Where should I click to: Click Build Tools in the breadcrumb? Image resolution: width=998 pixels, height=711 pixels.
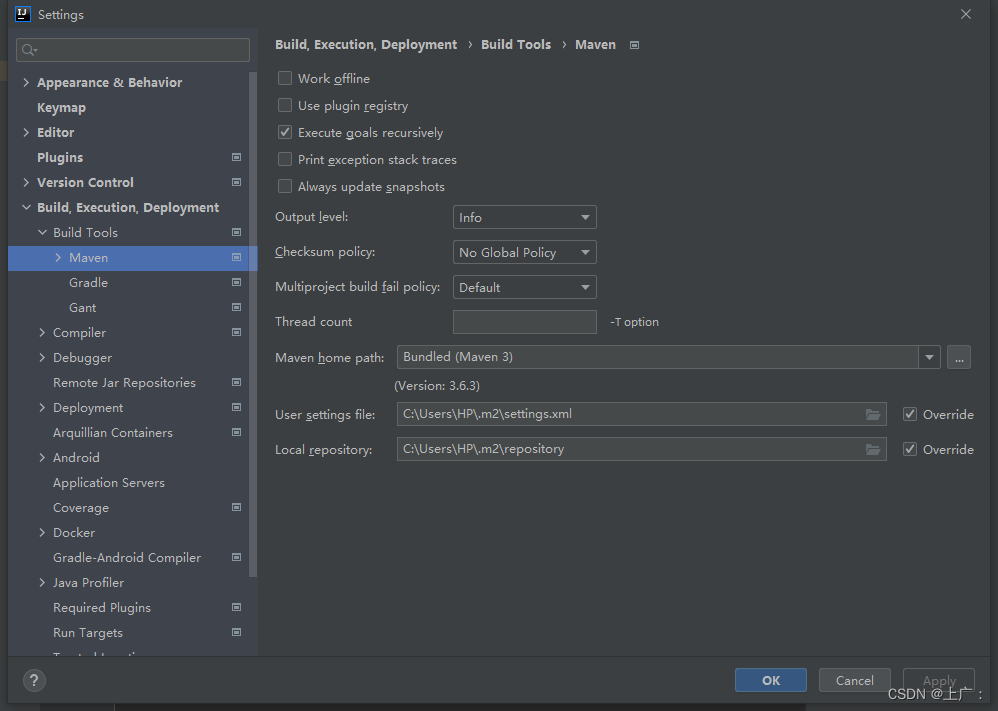pos(516,45)
